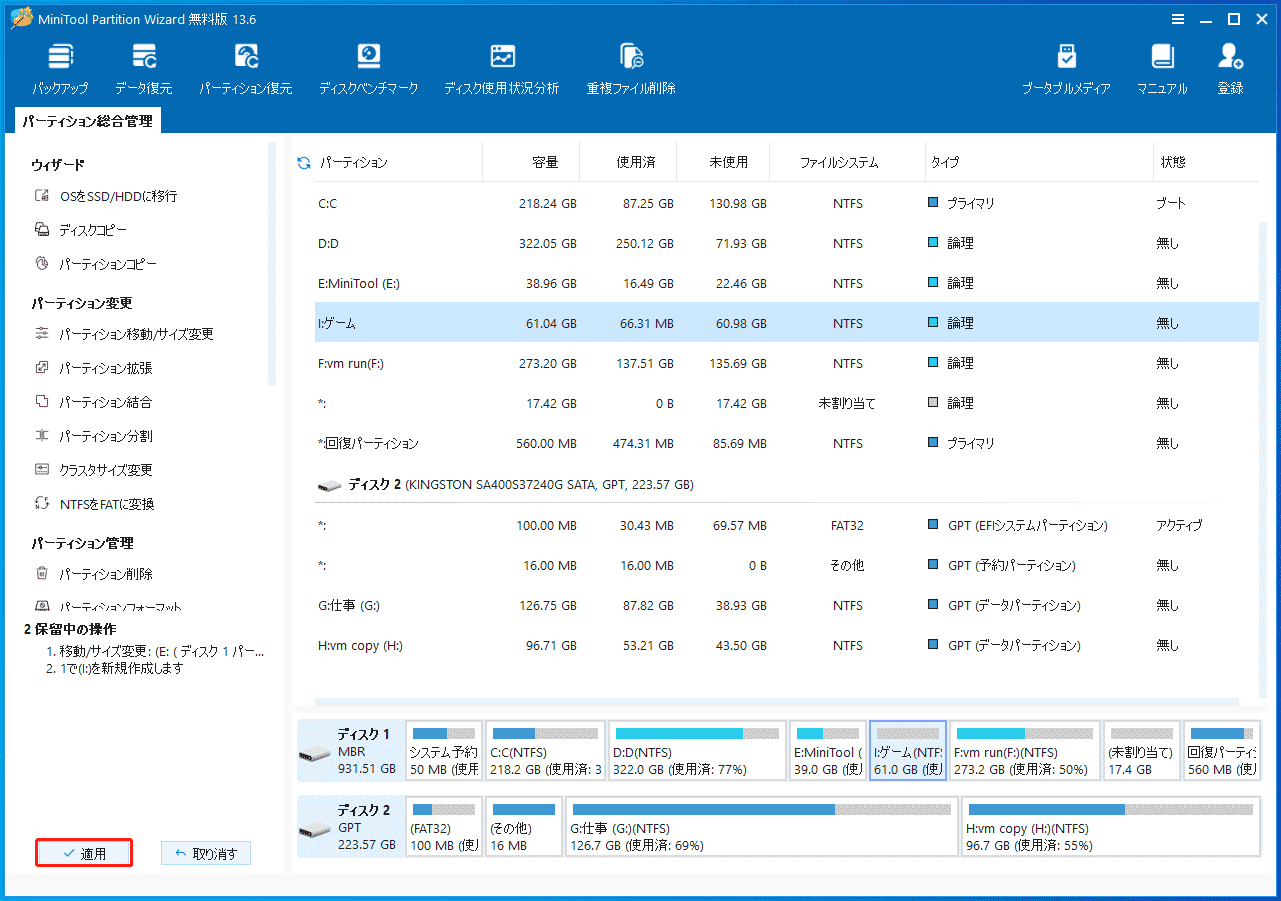This screenshot has height=901, width=1281.
Task: Choose NTFSをFATに変換
Action: (94, 504)
